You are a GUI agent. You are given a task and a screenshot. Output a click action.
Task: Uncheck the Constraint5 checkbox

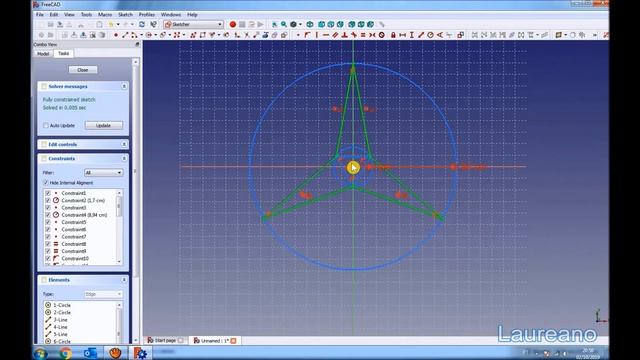(x=48, y=222)
